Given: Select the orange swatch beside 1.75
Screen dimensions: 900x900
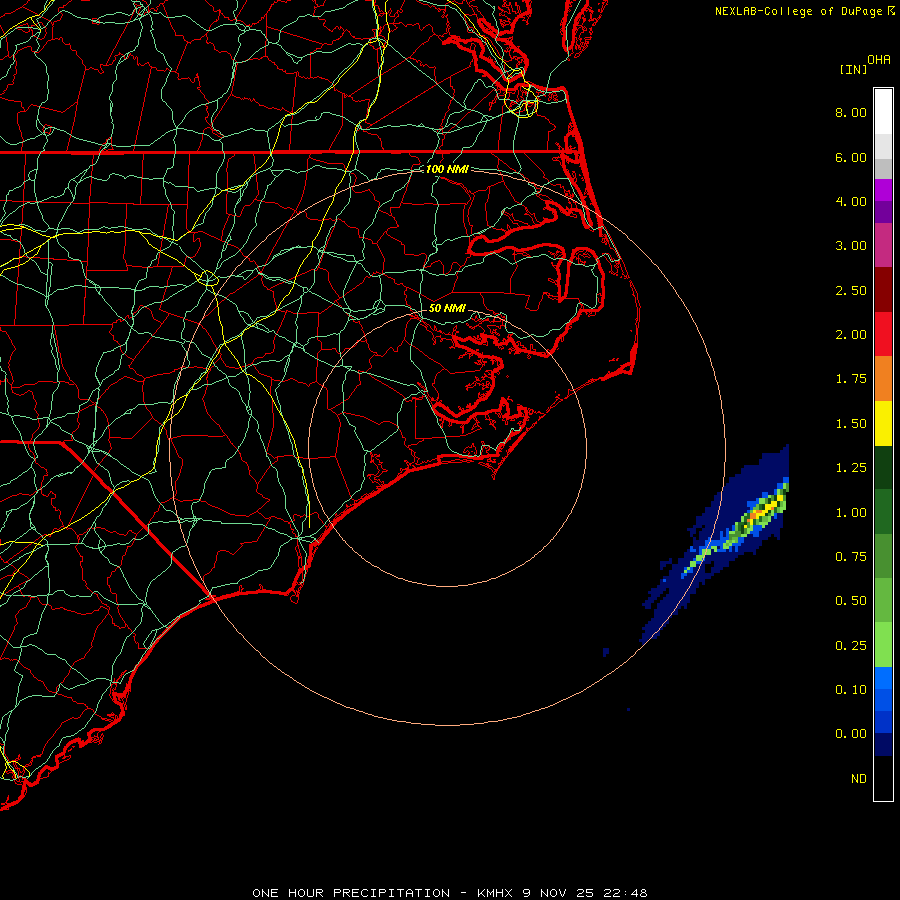Looking at the screenshot, I should [883, 379].
